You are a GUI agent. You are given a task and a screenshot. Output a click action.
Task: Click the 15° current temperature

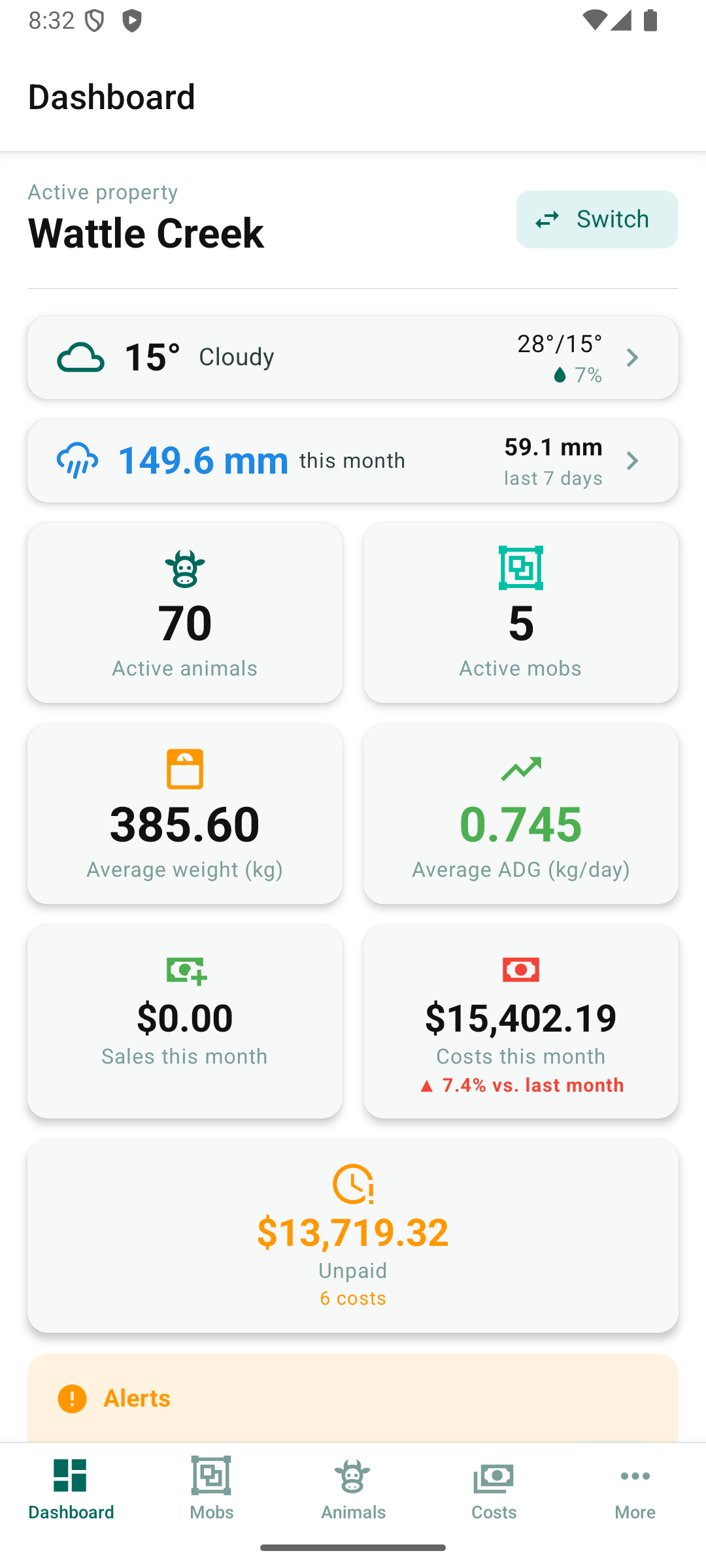pos(152,357)
